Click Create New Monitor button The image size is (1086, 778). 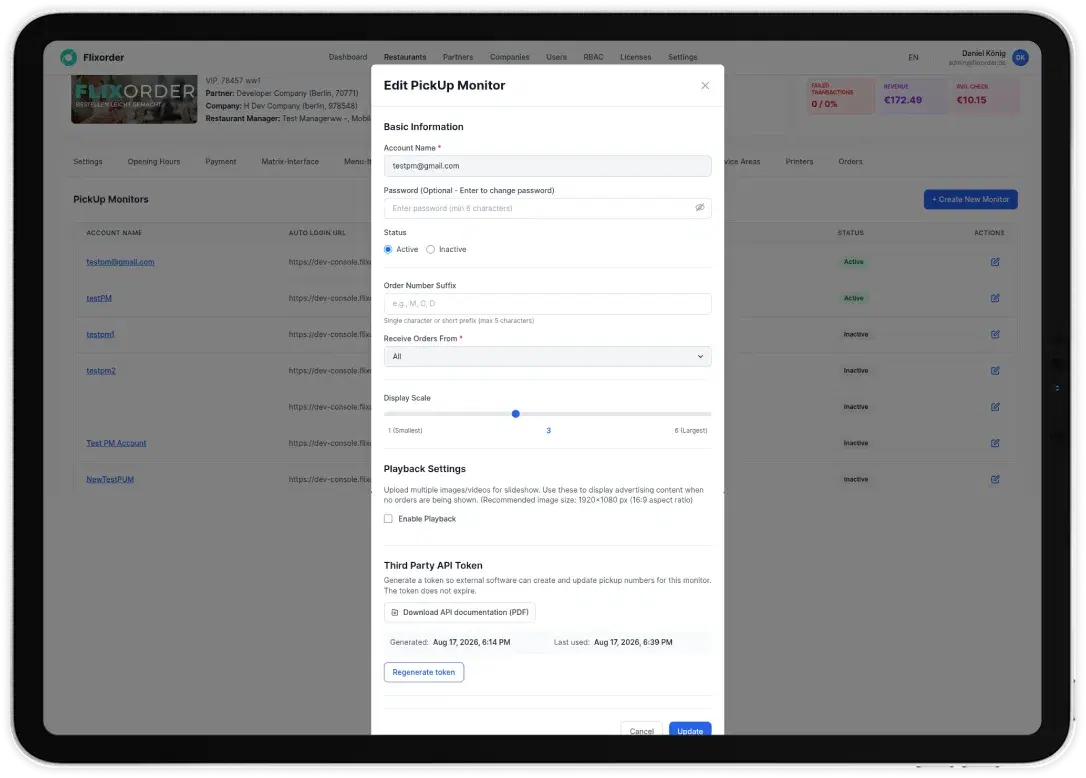pos(970,200)
